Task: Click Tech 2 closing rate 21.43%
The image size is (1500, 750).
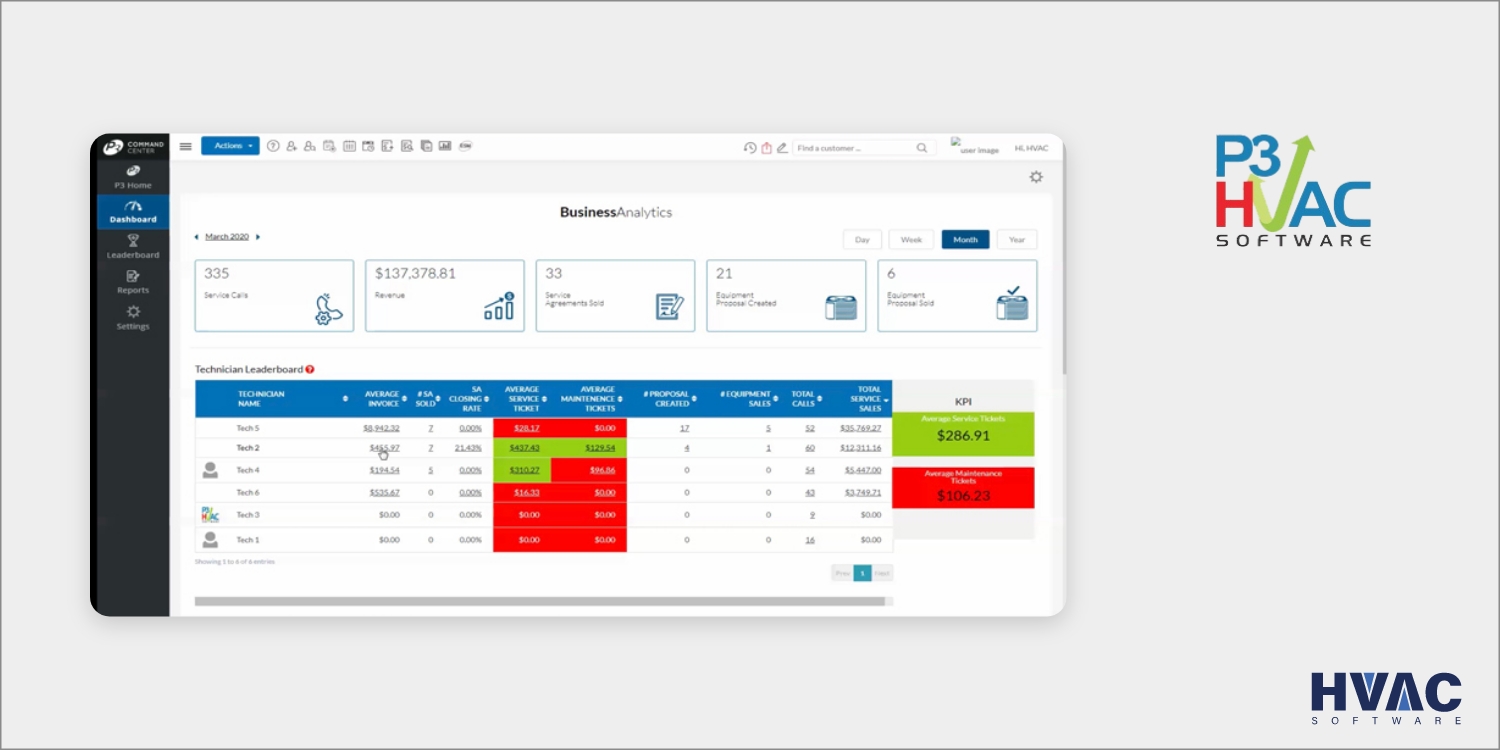Action: coord(468,448)
